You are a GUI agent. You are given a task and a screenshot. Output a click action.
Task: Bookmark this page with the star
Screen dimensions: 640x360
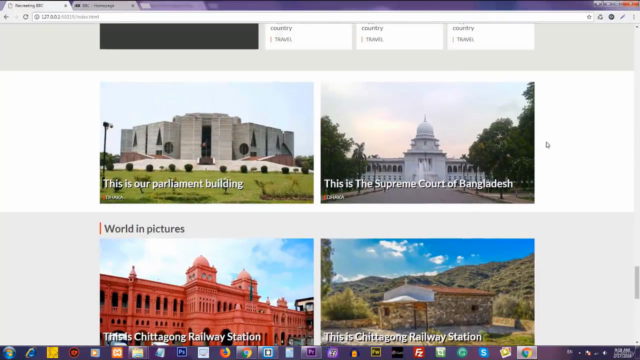(589, 17)
